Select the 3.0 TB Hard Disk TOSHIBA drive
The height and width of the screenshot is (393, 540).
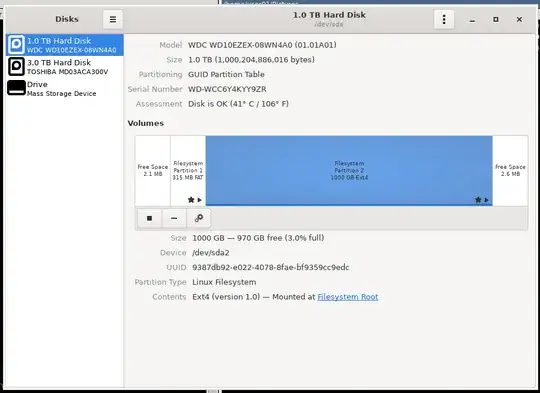pyautogui.click(x=65, y=67)
